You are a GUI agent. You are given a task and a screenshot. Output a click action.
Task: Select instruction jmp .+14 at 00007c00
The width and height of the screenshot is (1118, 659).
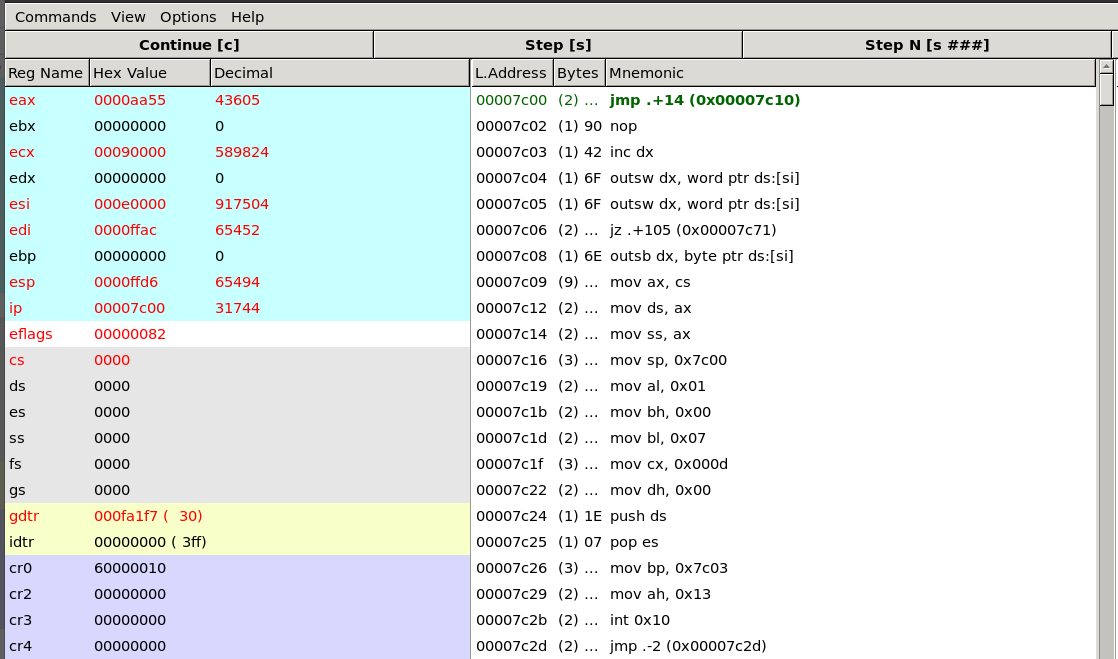point(784,100)
